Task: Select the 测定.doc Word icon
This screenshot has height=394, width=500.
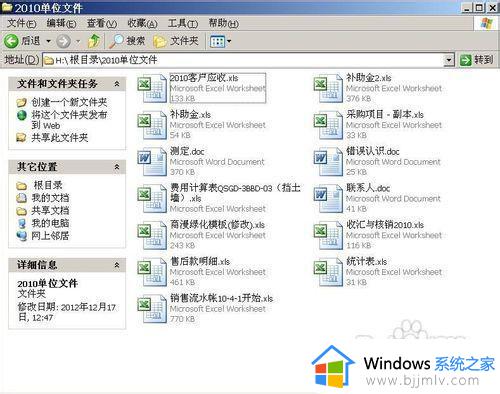Action: pos(152,161)
